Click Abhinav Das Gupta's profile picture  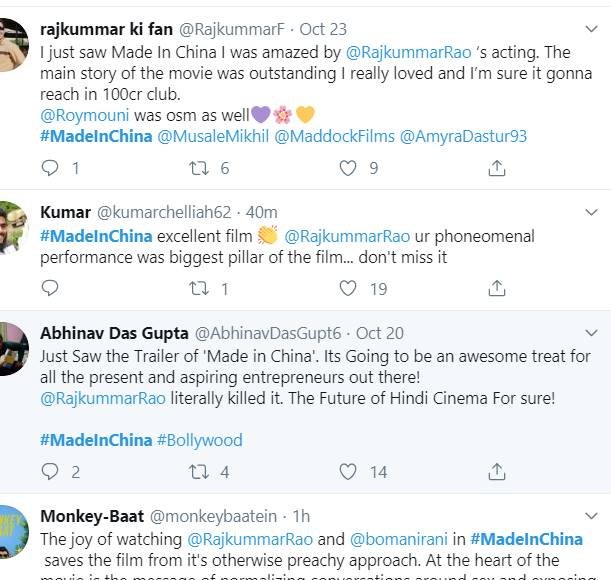point(10,348)
